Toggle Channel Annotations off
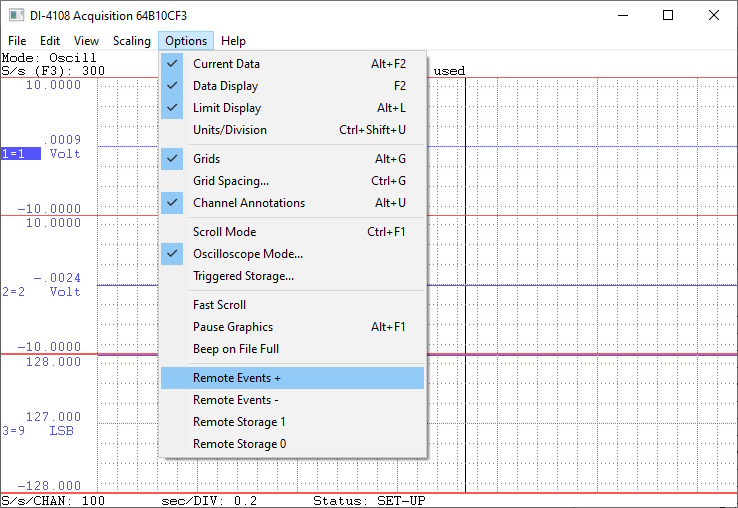The width and height of the screenshot is (738, 508). pyautogui.click(x=292, y=203)
